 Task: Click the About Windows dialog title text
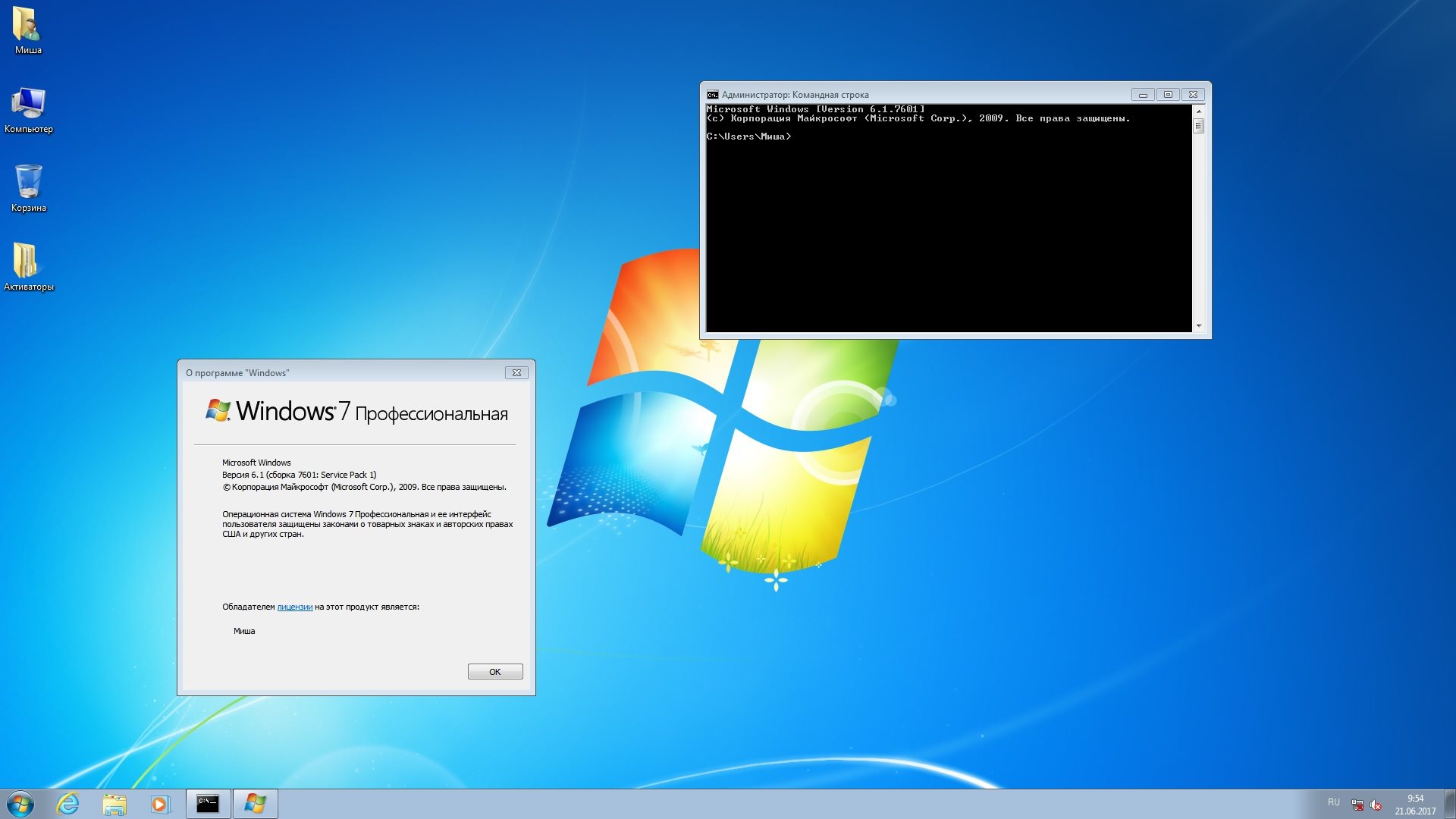click(237, 373)
